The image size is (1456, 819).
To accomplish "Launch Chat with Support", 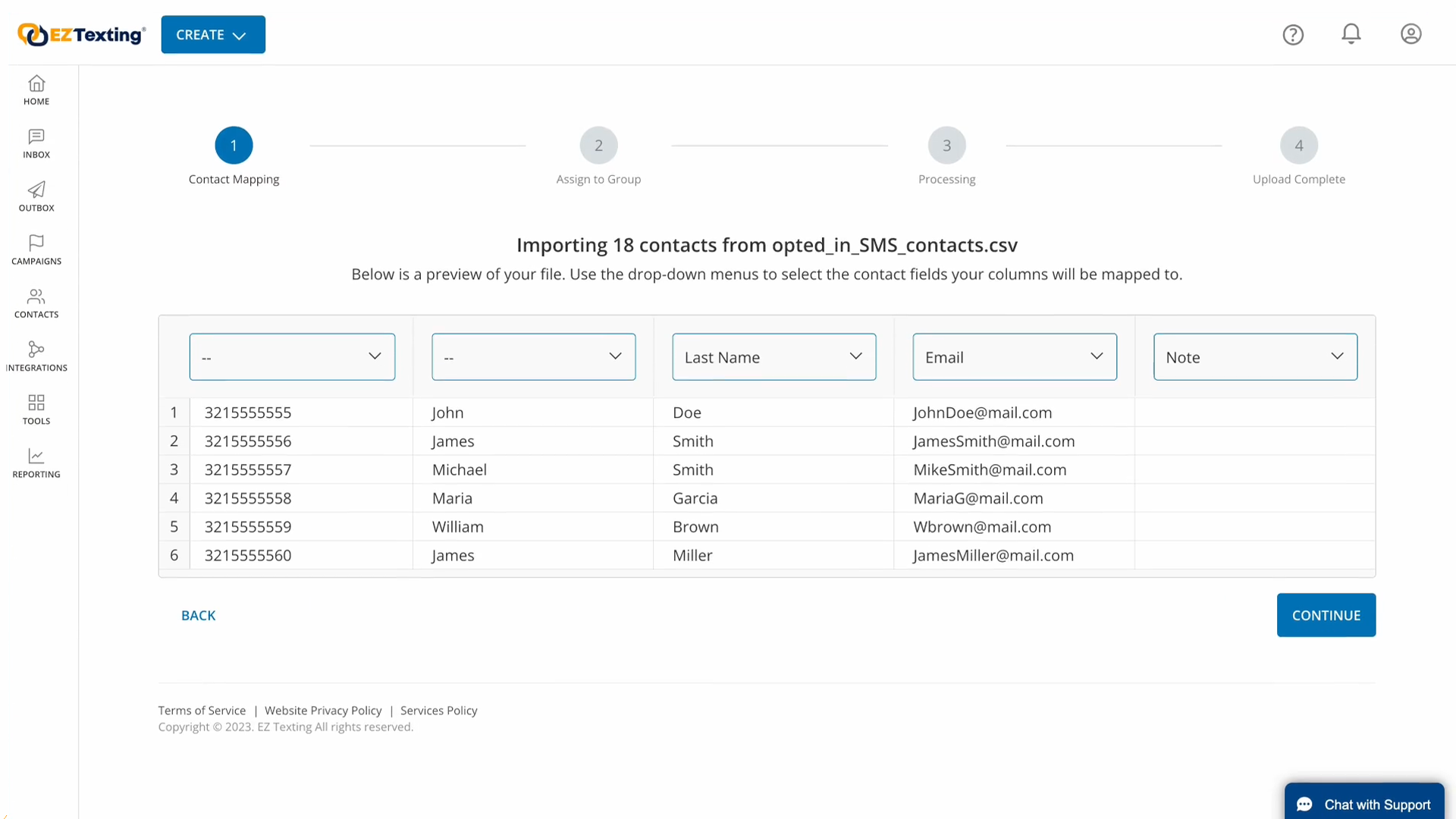I will 1364,804.
